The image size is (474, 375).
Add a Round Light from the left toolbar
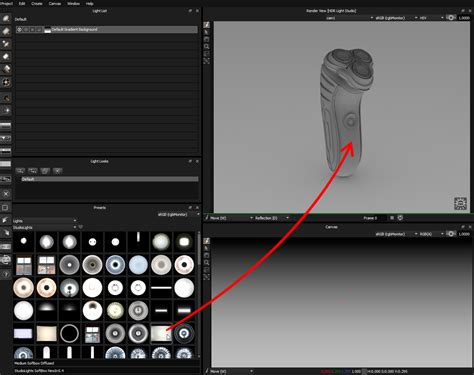point(6,18)
